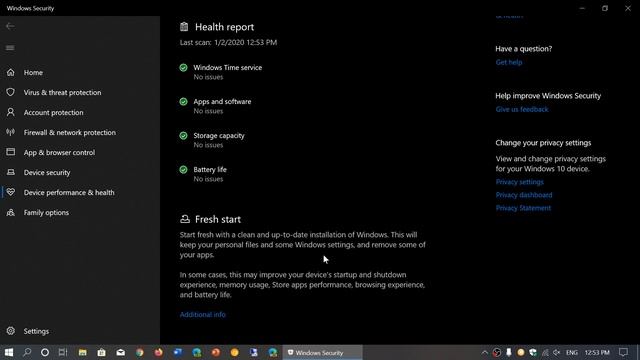Launch File Explorer from taskbar
Screen dimensions: 640x360
click(82, 352)
